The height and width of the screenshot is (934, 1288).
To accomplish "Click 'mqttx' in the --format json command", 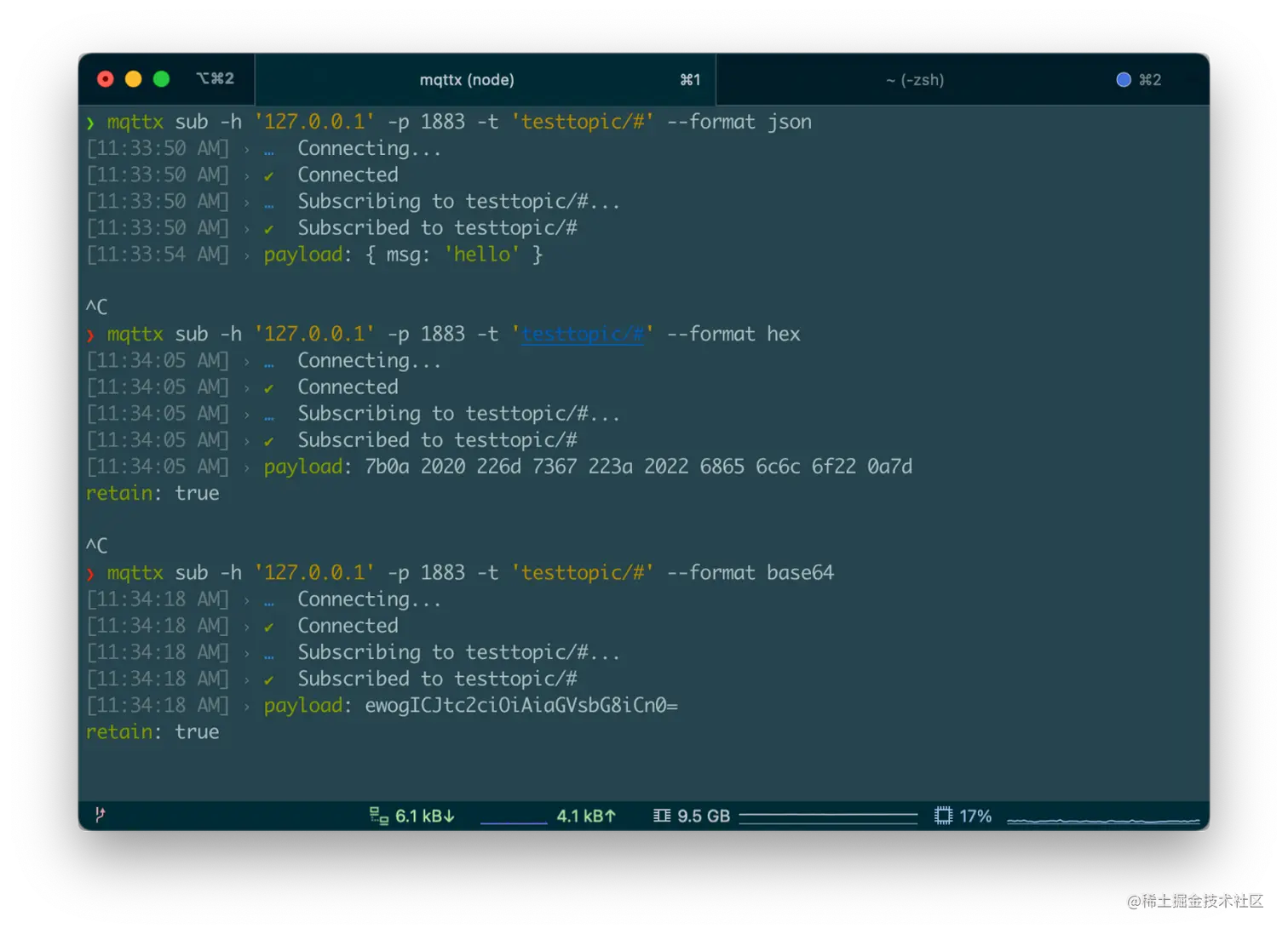I will click(135, 122).
